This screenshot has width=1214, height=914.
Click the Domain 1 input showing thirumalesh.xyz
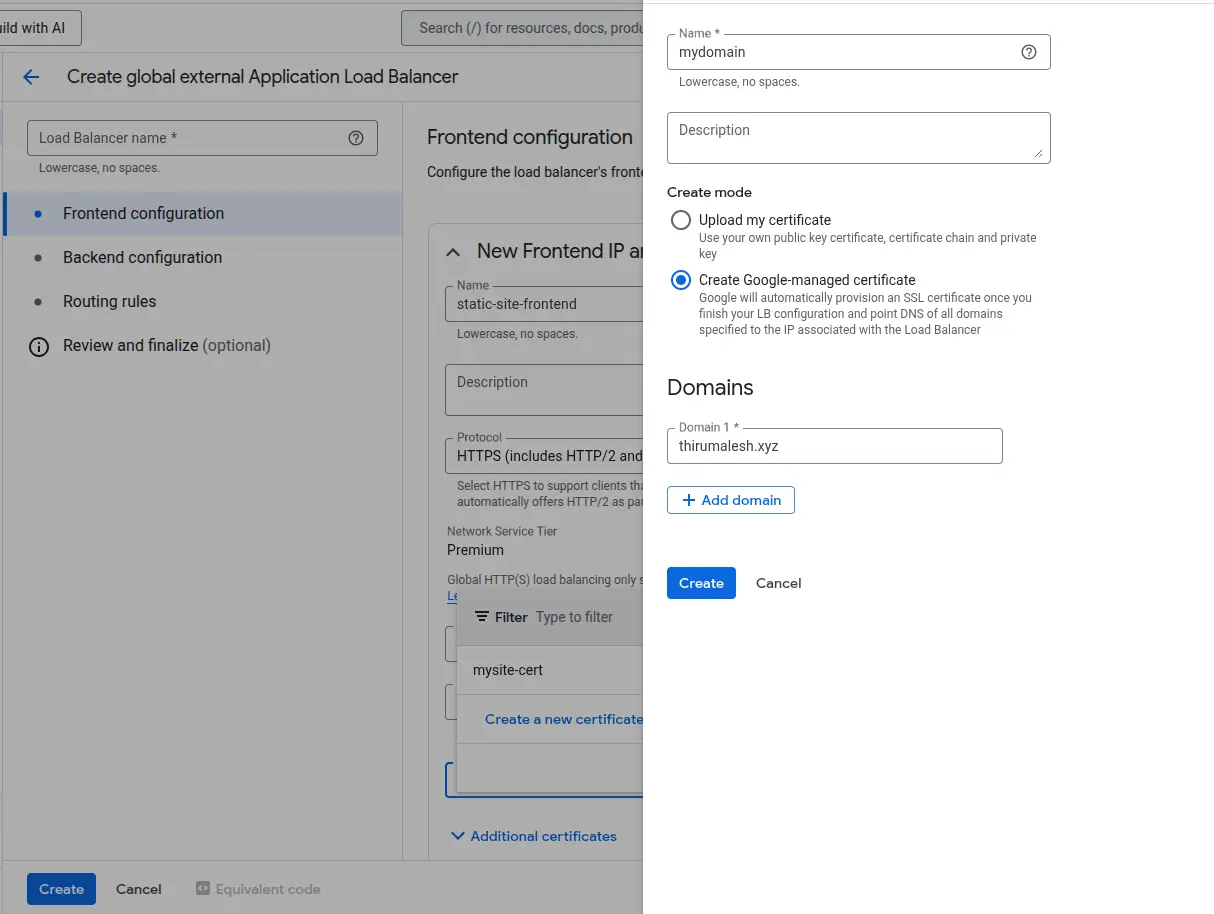tap(834, 446)
